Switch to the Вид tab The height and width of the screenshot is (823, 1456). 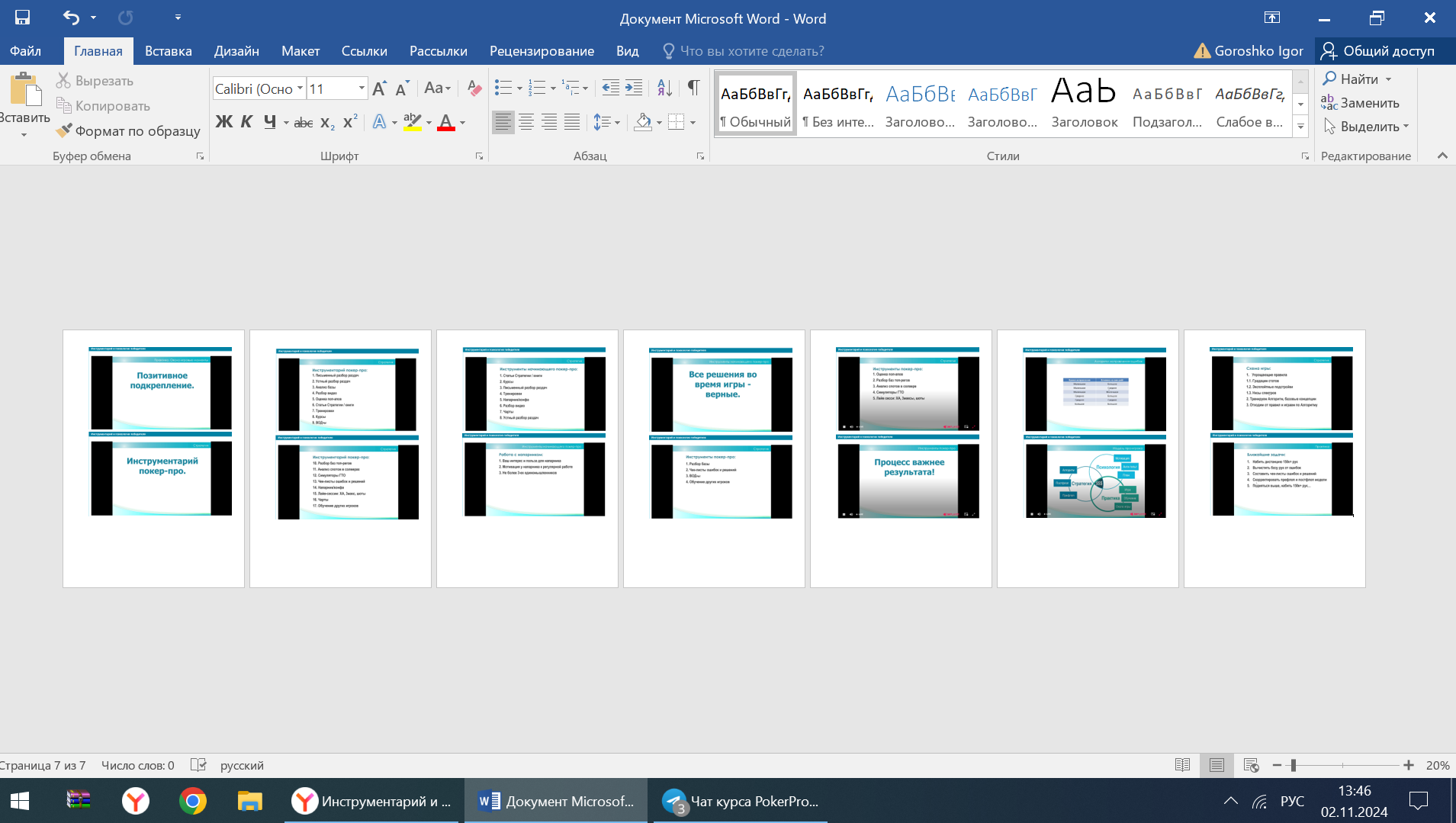pyautogui.click(x=628, y=51)
